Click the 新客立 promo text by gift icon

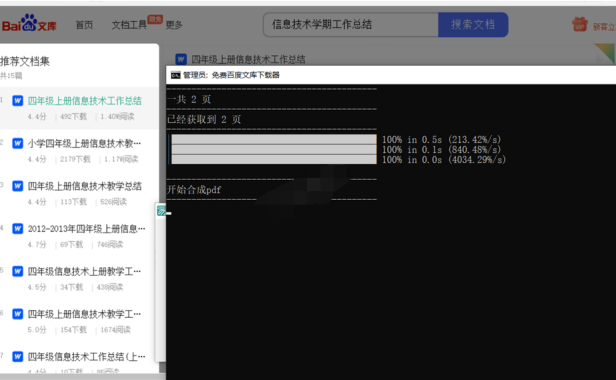[604, 27]
